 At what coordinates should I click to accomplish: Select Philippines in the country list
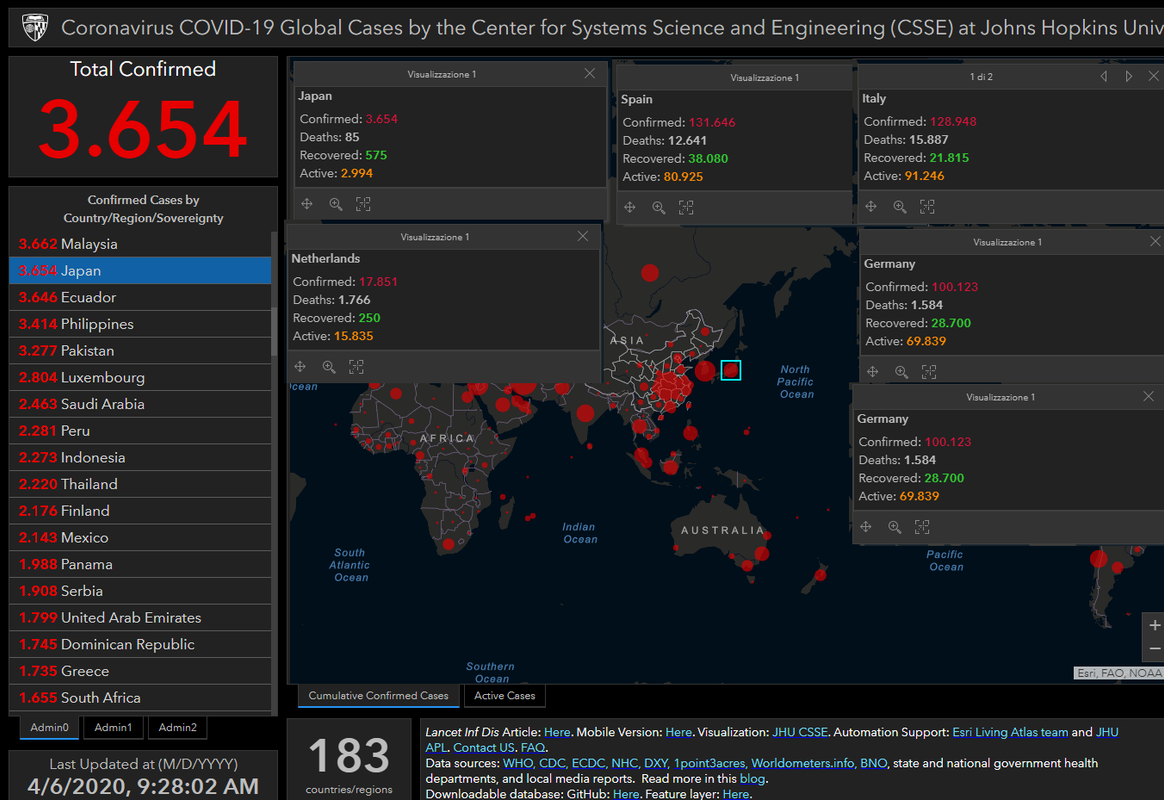(140, 324)
